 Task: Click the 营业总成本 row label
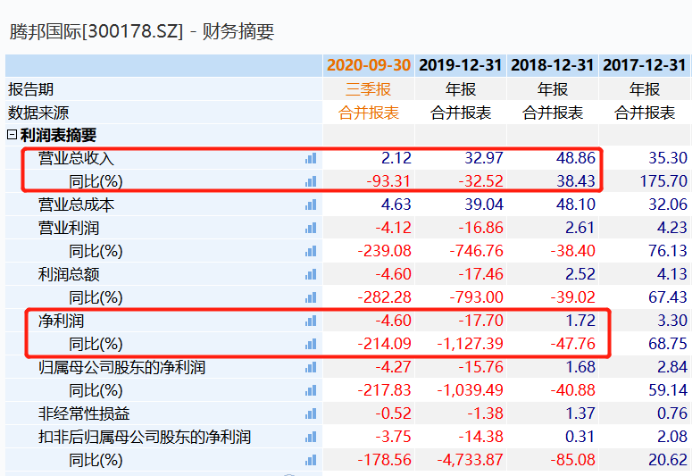tap(76, 205)
